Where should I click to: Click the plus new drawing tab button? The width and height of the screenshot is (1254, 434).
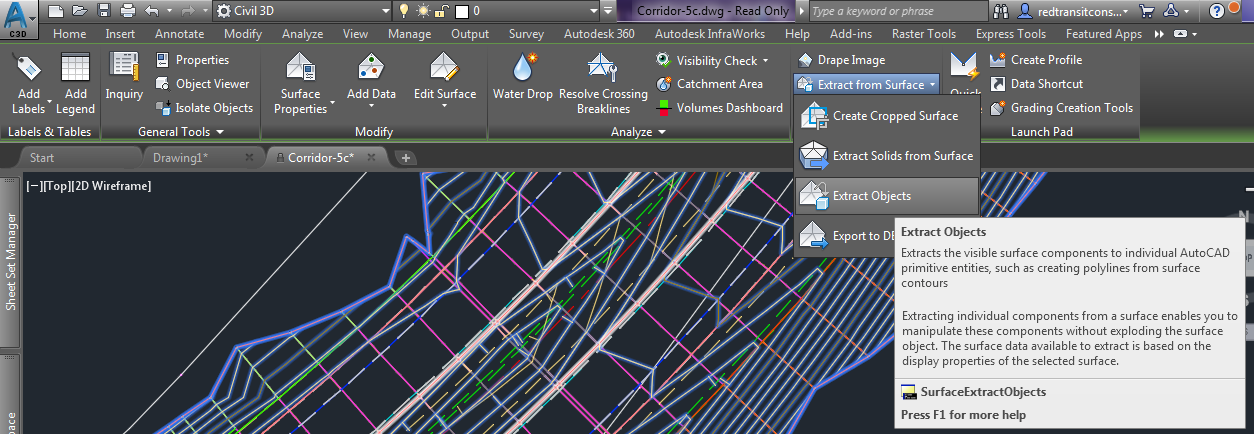click(405, 158)
